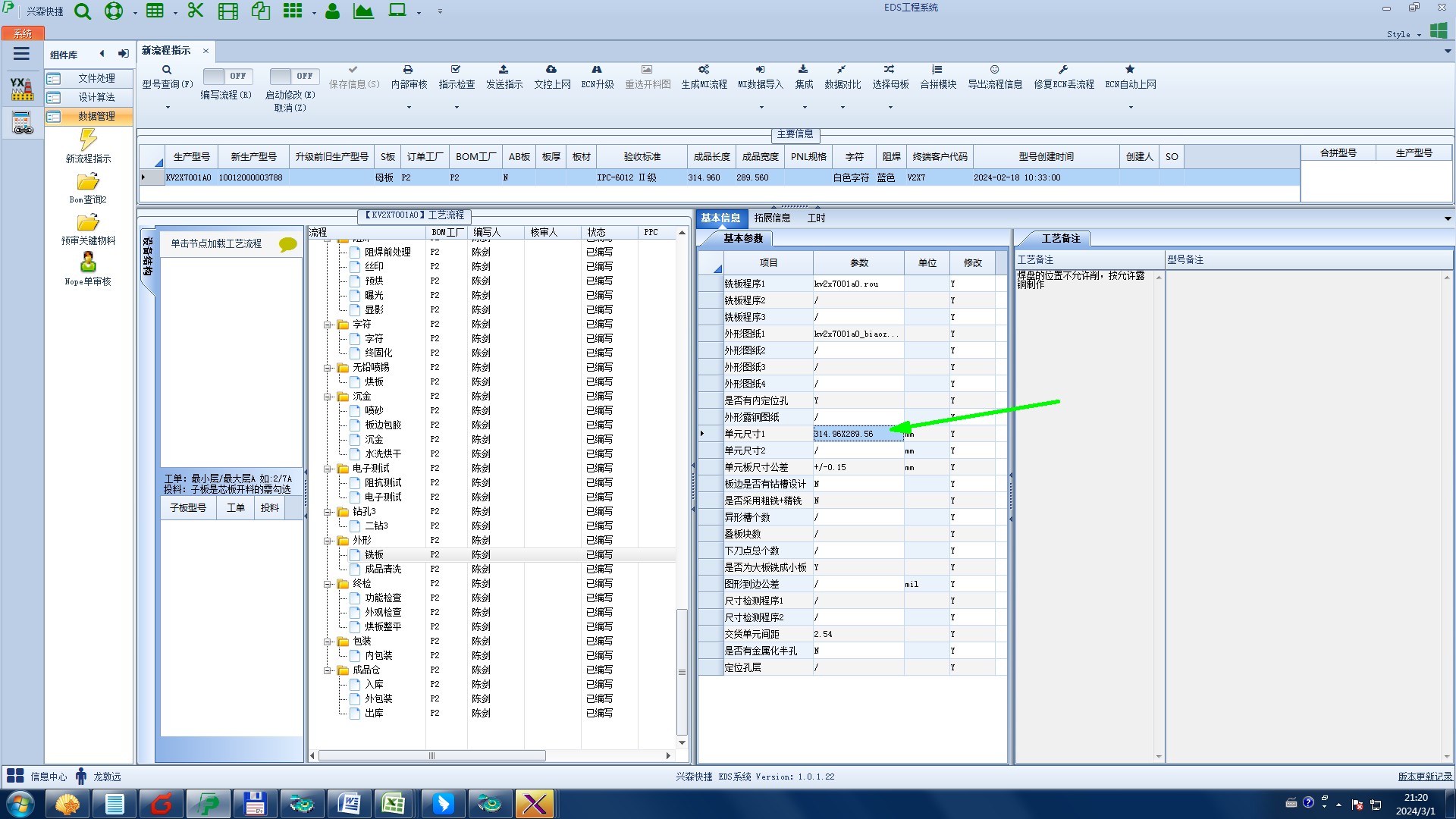The width and height of the screenshot is (1456, 819).
Task: Click the 生成MI流程 gears icon
Action: 704,70
